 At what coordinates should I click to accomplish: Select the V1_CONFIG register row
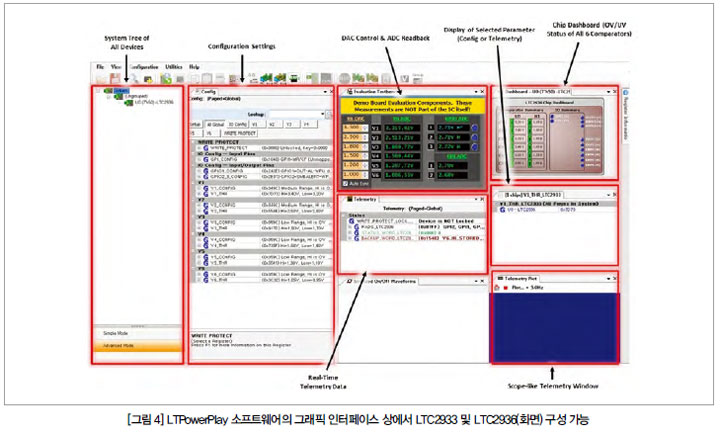(x=264, y=188)
